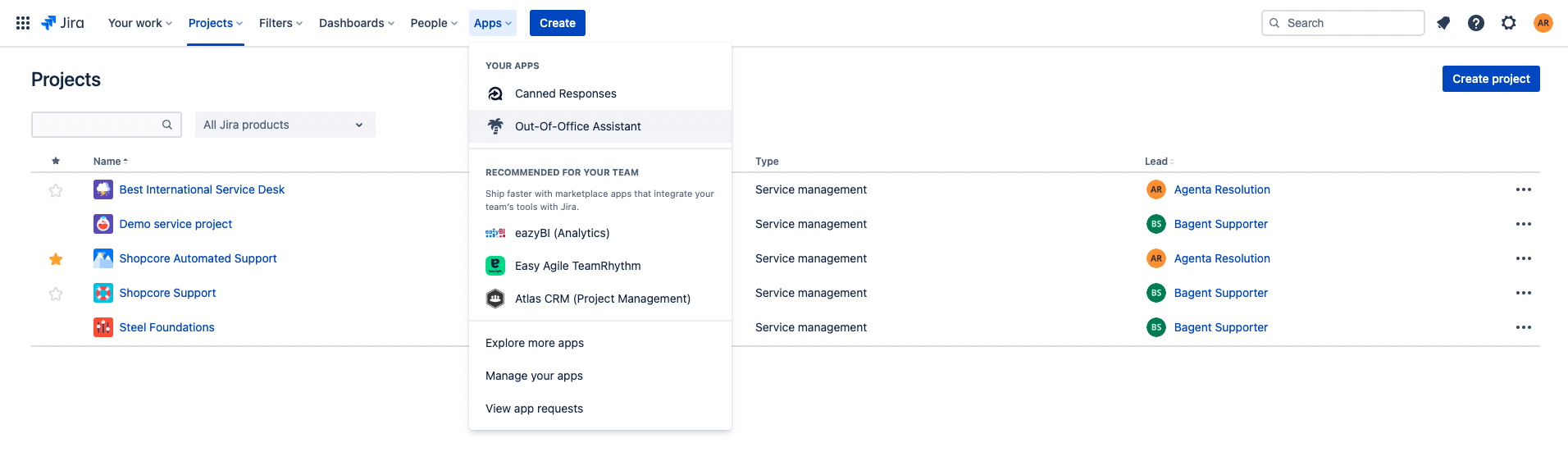Open the app switcher grid icon
Image resolution: width=1568 pixels, height=470 pixels.
(x=23, y=23)
